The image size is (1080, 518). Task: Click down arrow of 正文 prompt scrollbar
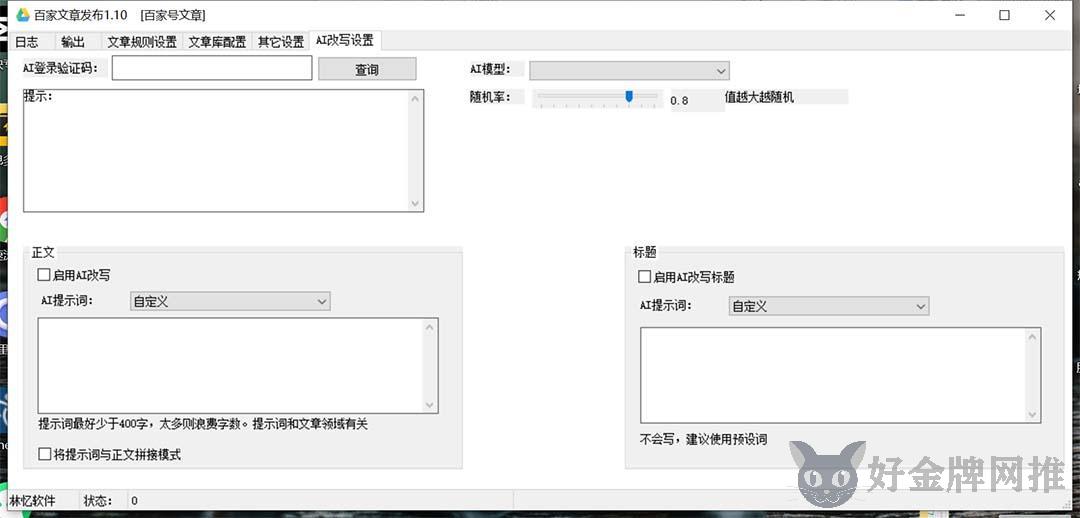click(x=430, y=405)
